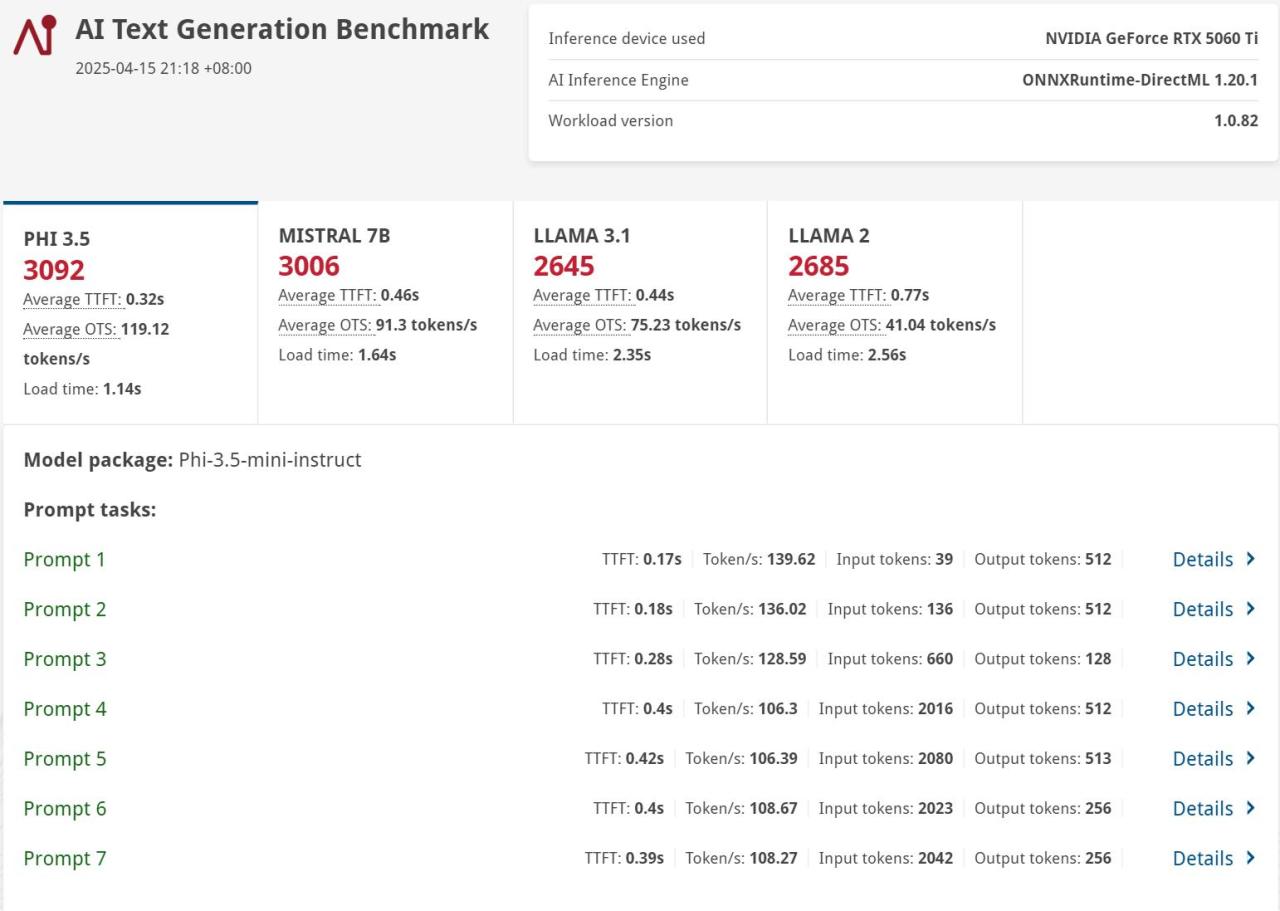1280x911 pixels.
Task: Click Average TTFT label under LLAMA 2
Action: tap(836, 295)
